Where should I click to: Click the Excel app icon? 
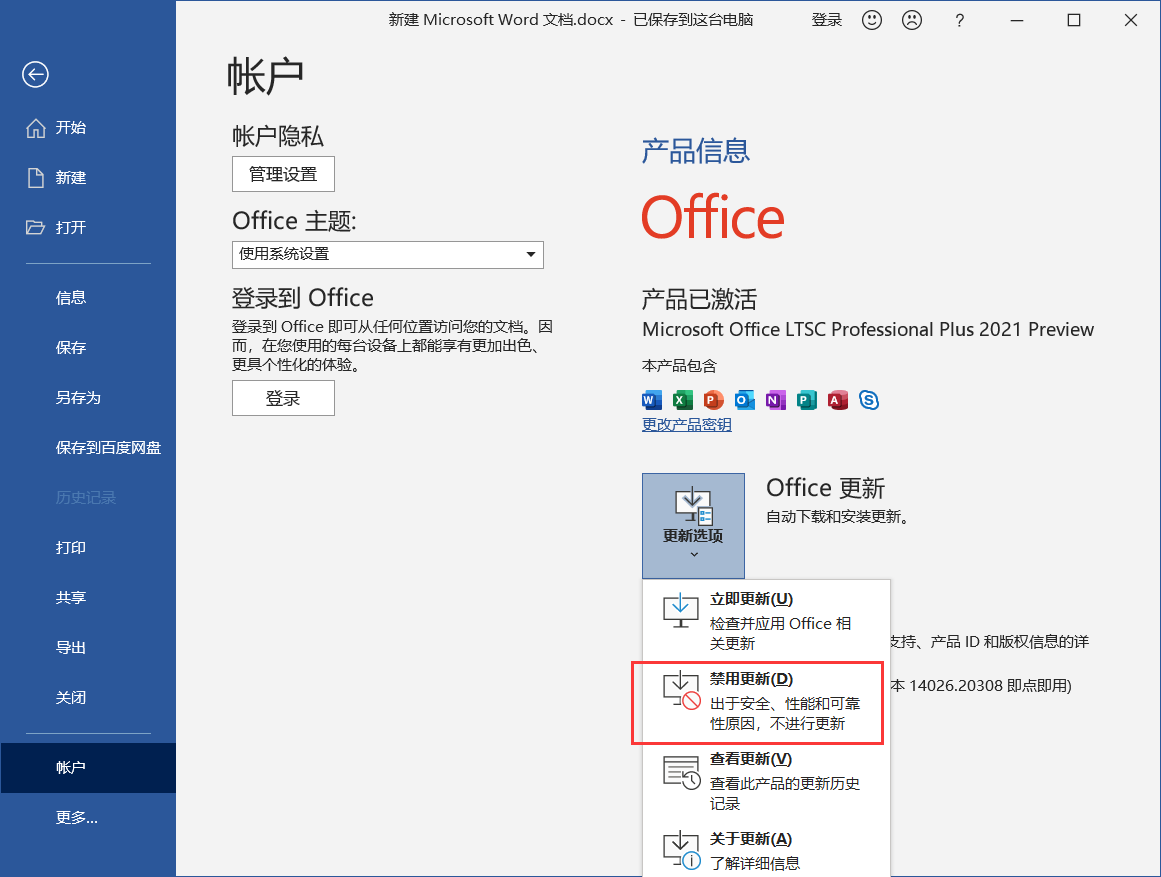pyautogui.click(x=682, y=400)
